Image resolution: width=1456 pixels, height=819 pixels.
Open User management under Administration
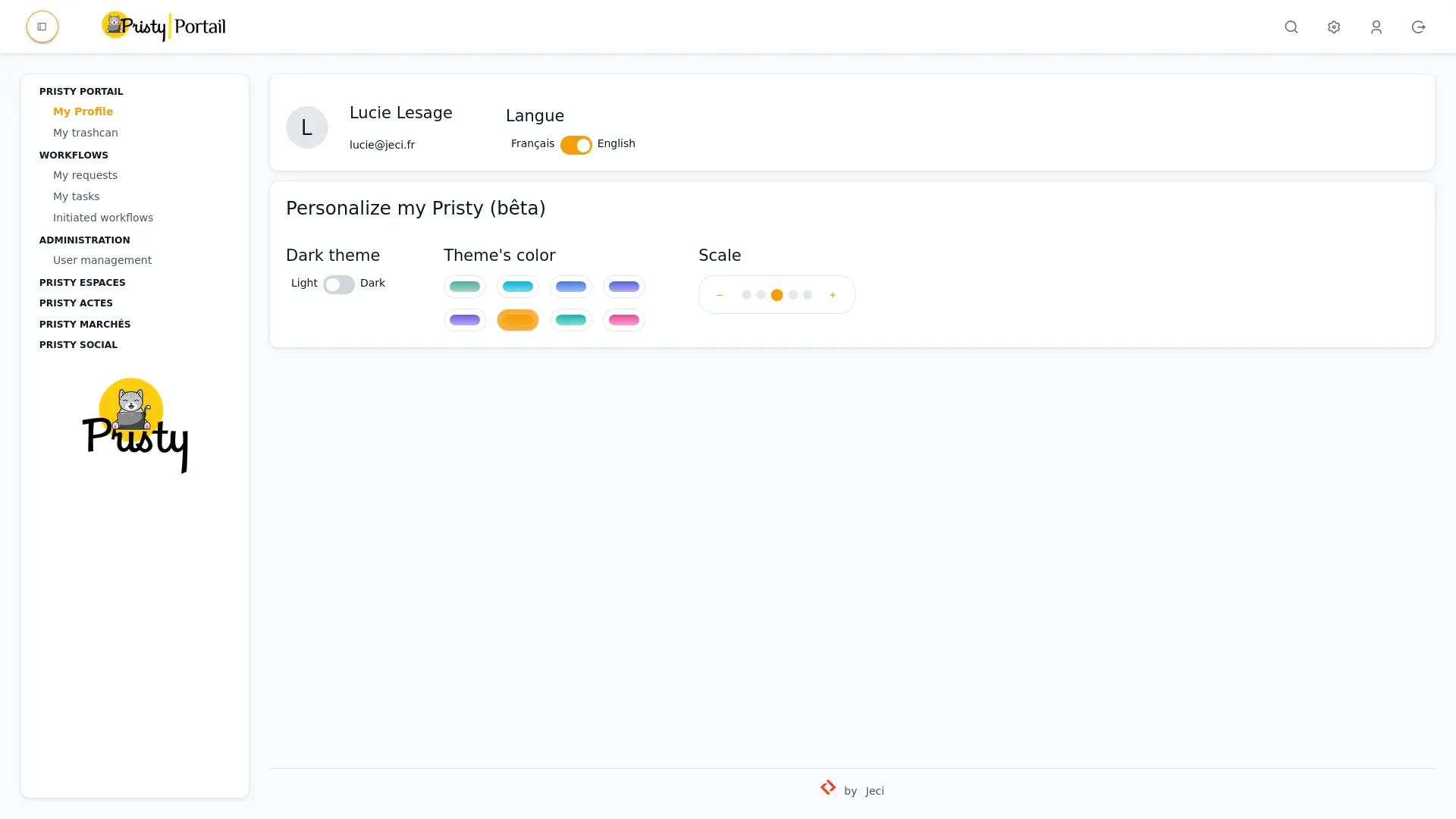point(102,260)
